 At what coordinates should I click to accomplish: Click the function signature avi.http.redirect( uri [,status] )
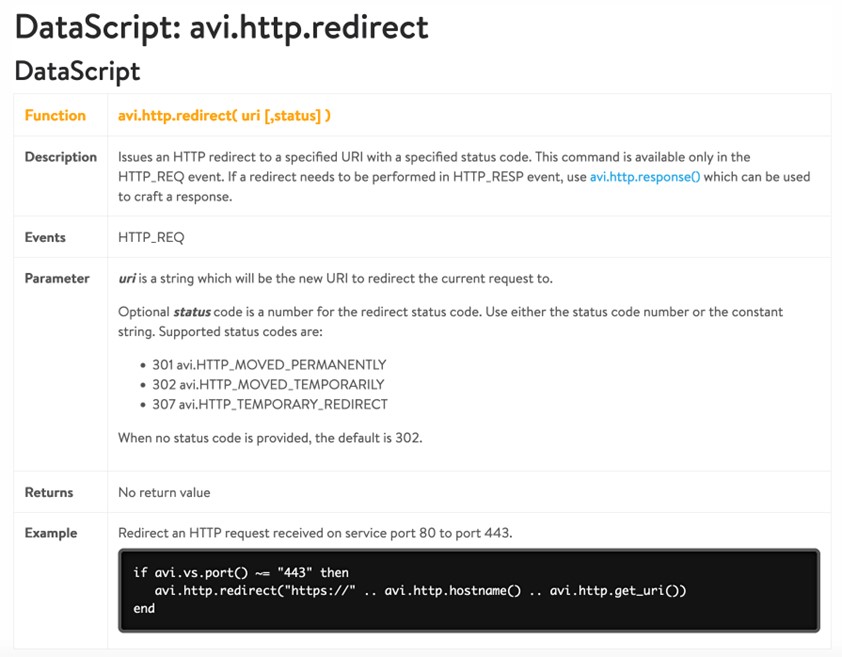[x=224, y=115]
